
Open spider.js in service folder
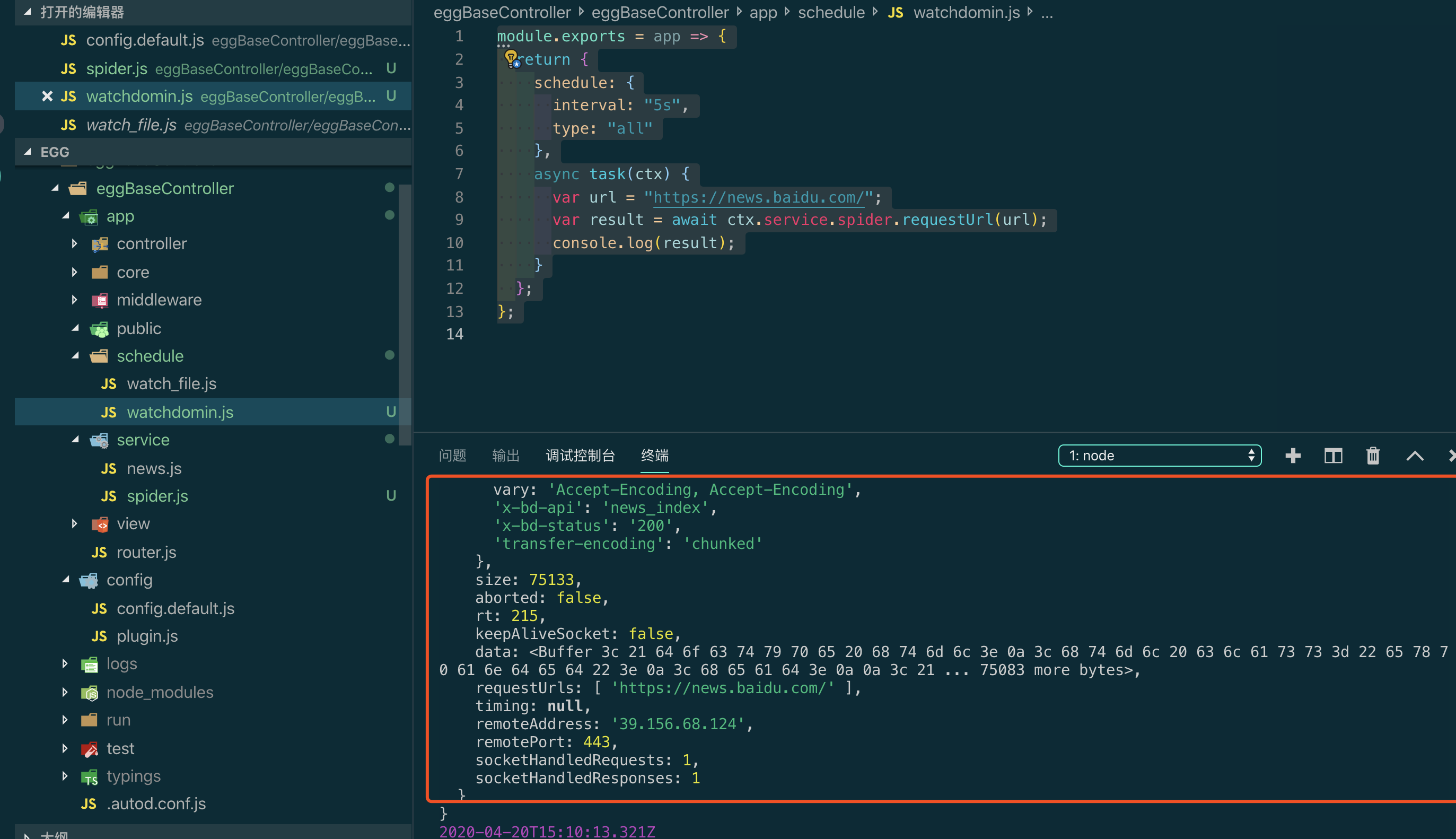[157, 496]
